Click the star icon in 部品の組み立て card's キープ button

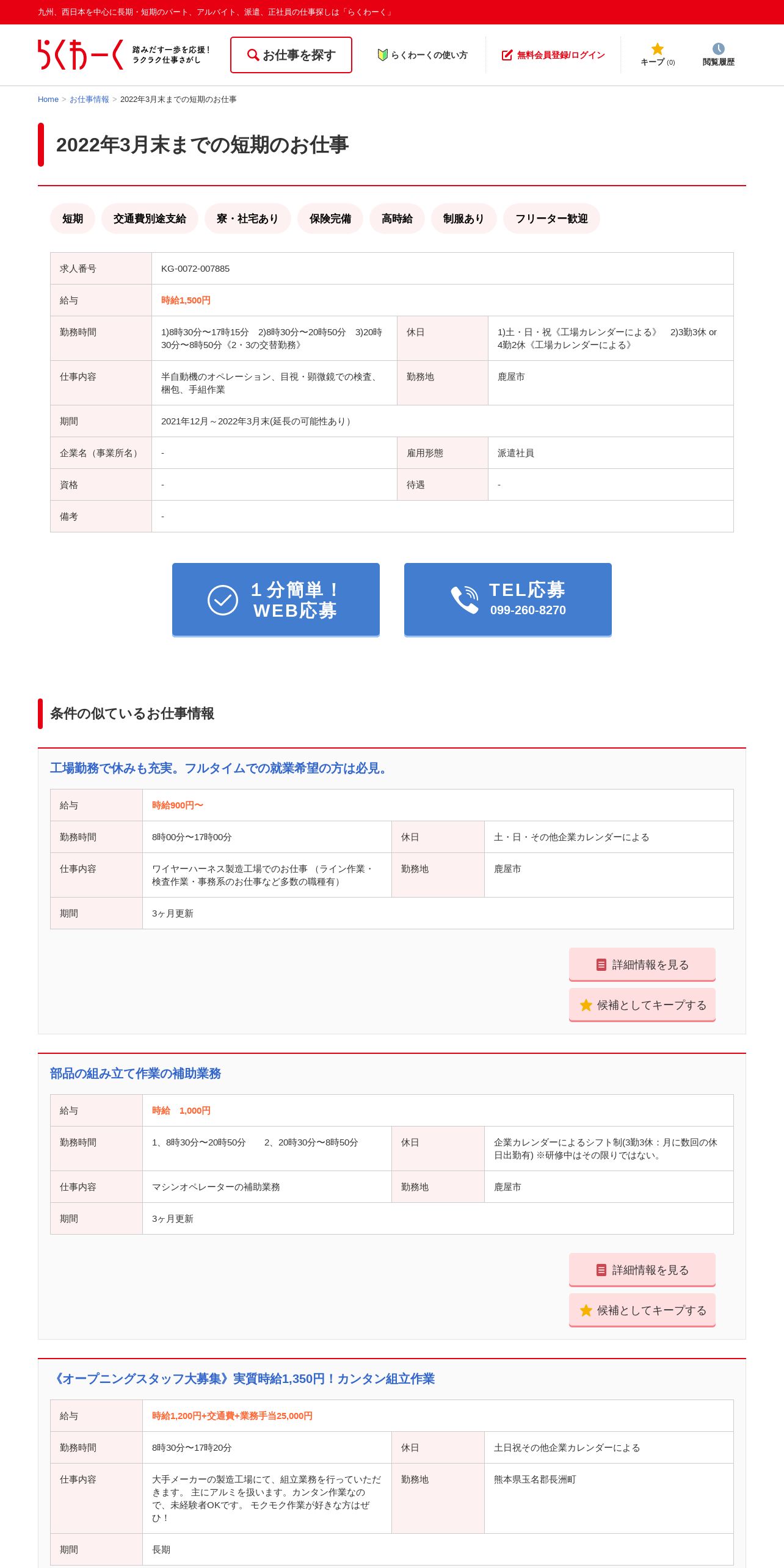tap(586, 1310)
